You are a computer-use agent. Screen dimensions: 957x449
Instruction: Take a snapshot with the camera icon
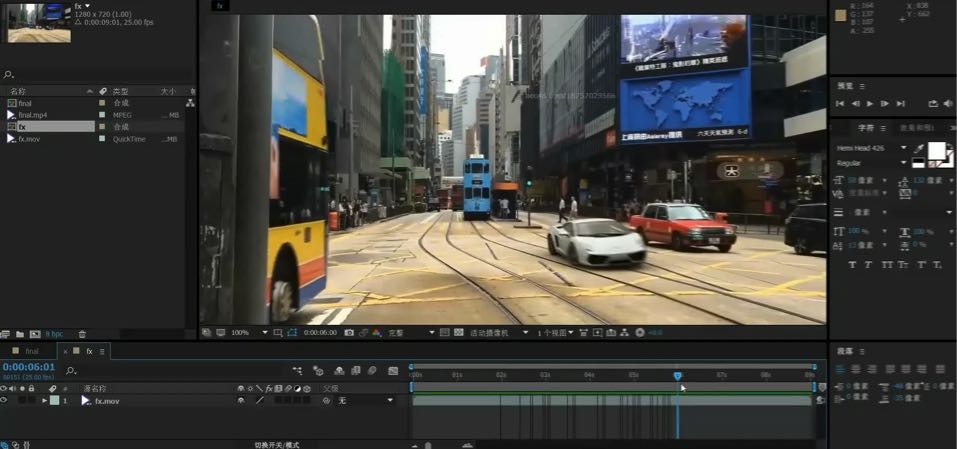coord(347,332)
